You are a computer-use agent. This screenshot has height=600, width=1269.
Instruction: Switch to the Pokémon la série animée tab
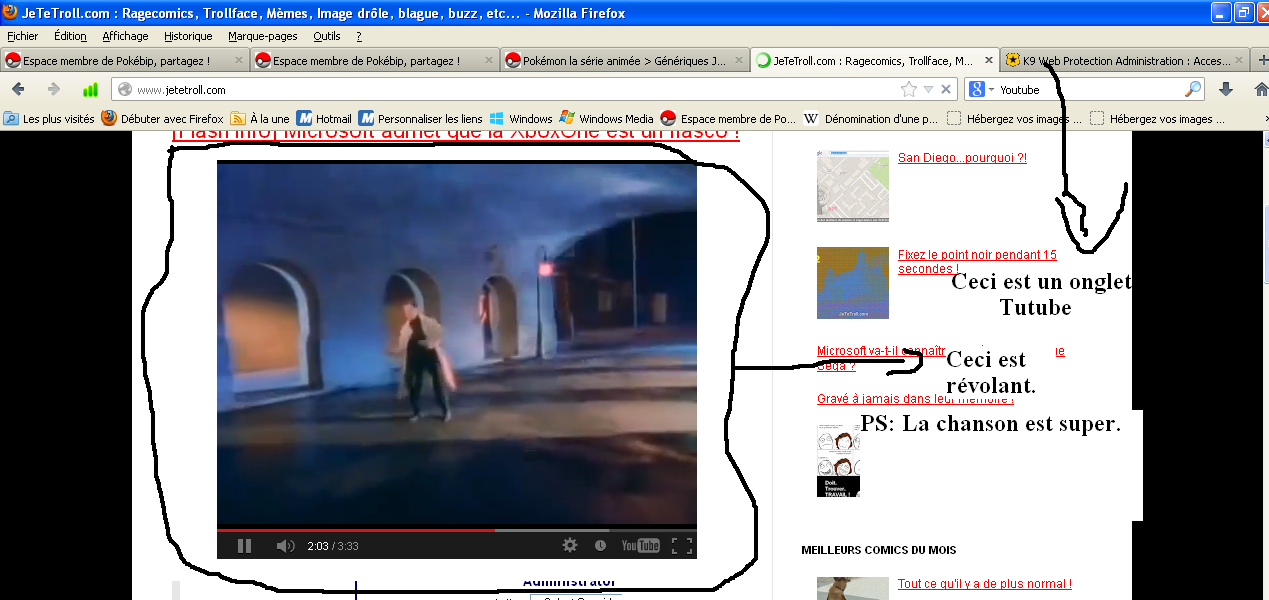[624, 60]
